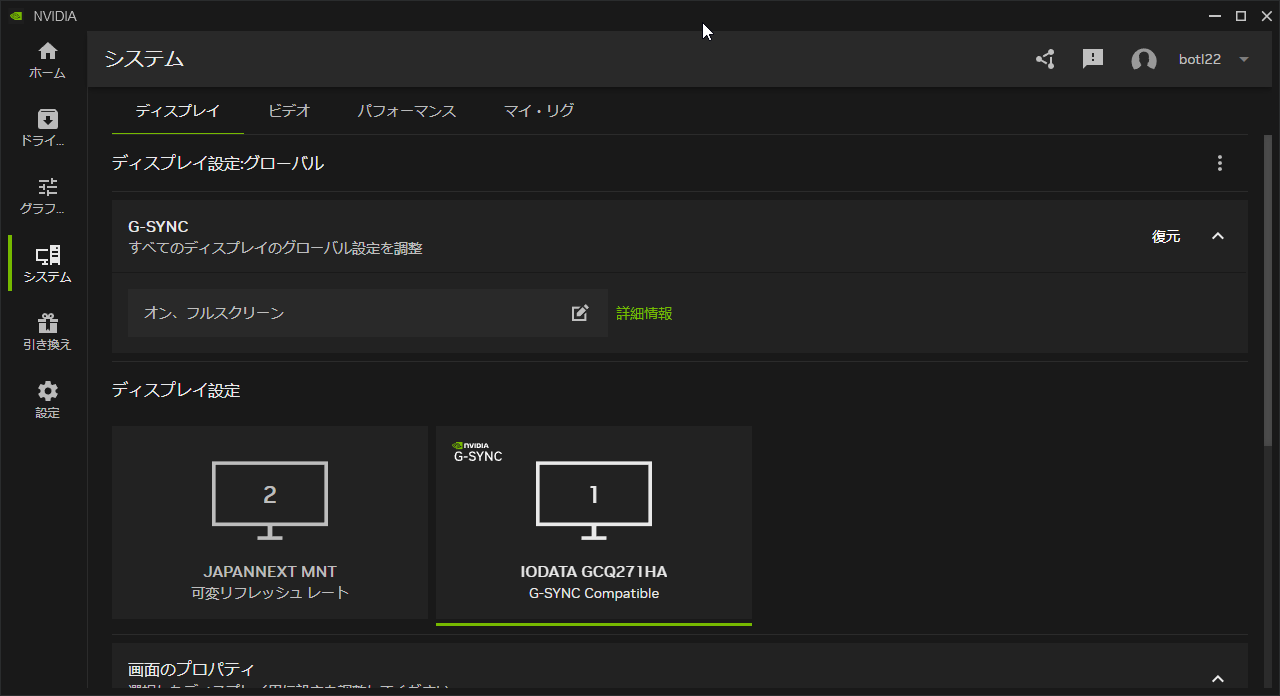Click the 復元 restore button
Viewport: 1280px width, 696px height.
point(1166,236)
